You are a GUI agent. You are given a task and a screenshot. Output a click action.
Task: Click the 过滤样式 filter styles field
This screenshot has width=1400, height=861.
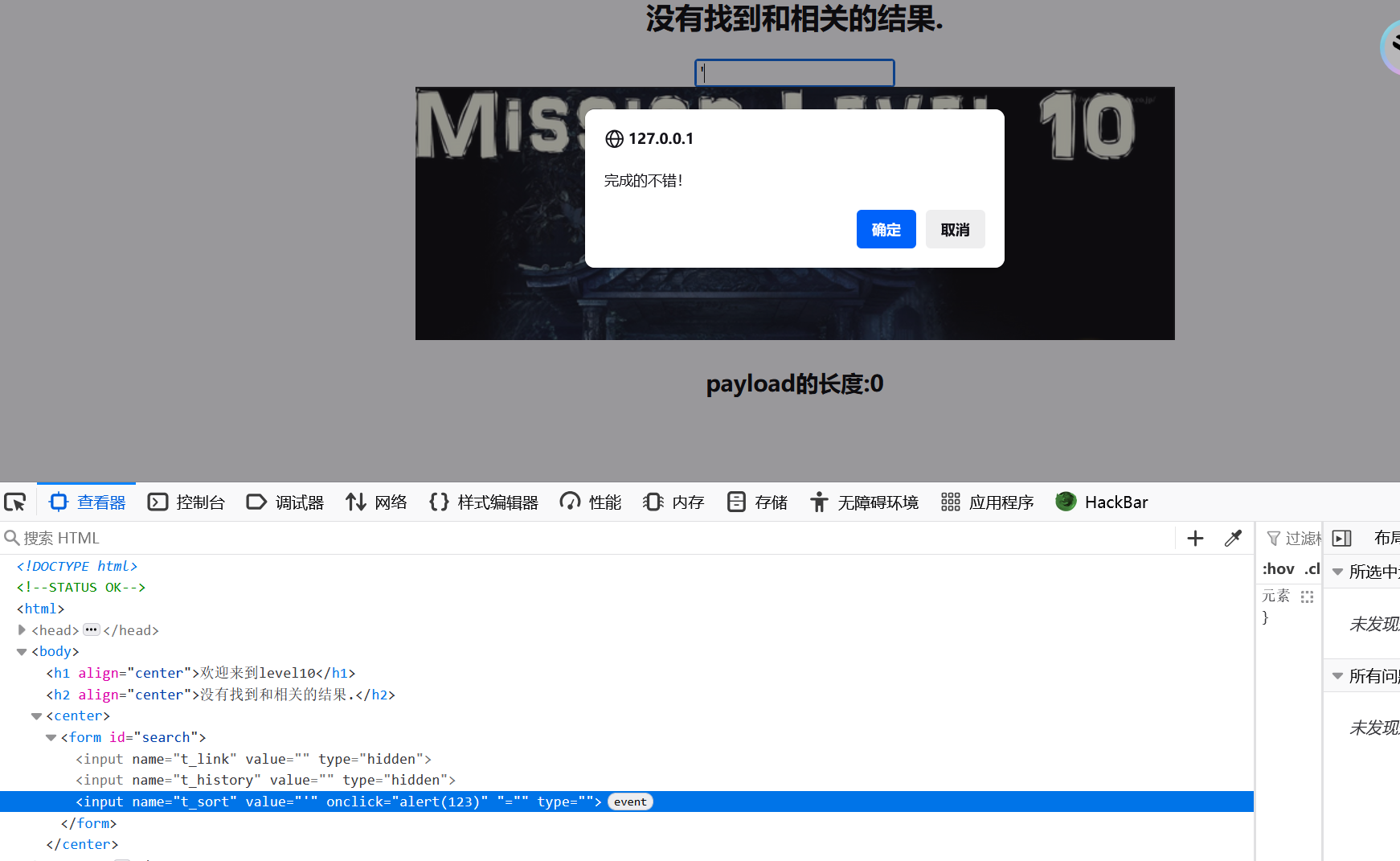pyautogui.click(x=1294, y=539)
